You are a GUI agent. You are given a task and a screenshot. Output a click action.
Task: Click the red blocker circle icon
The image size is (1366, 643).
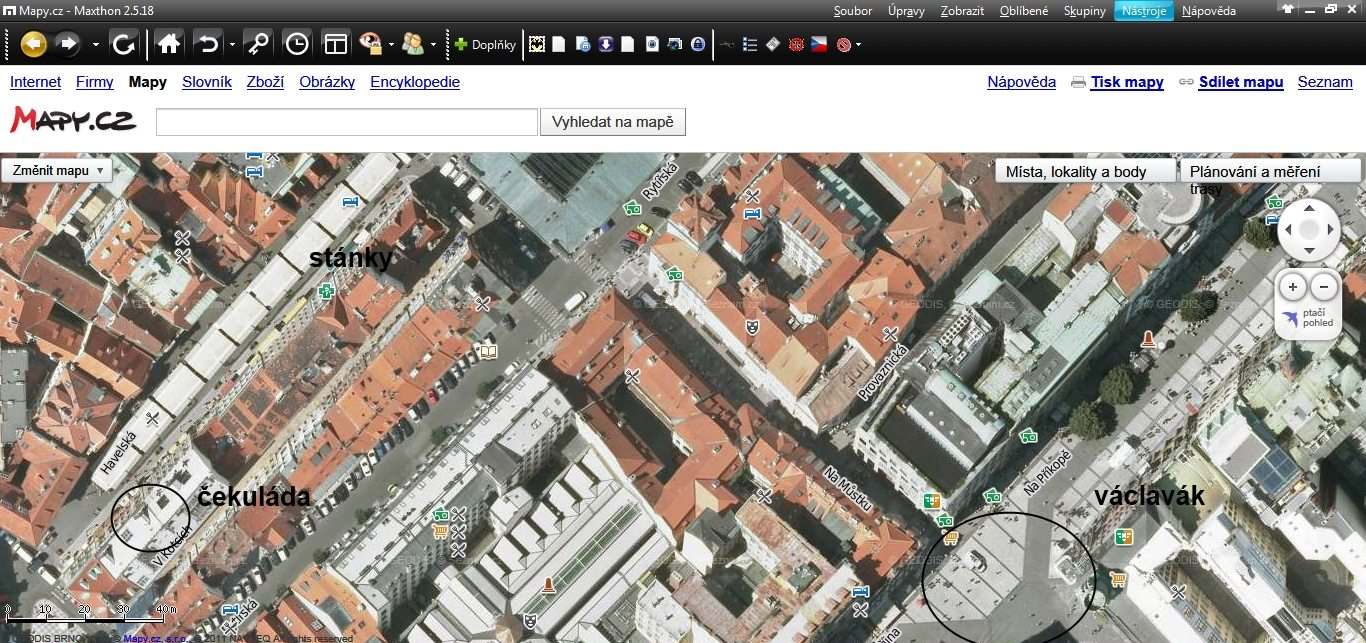click(843, 44)
